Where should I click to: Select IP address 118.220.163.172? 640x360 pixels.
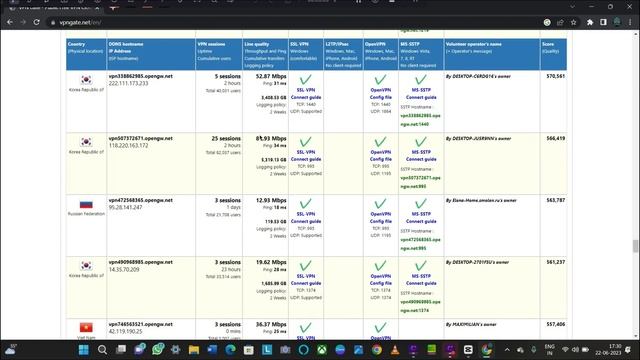pyautogui.click(x=129, y=145)
